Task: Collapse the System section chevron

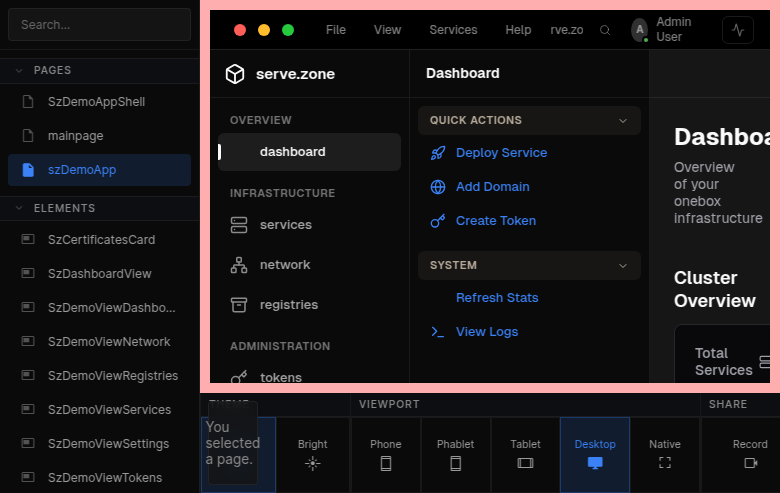Action: (623, 265)
